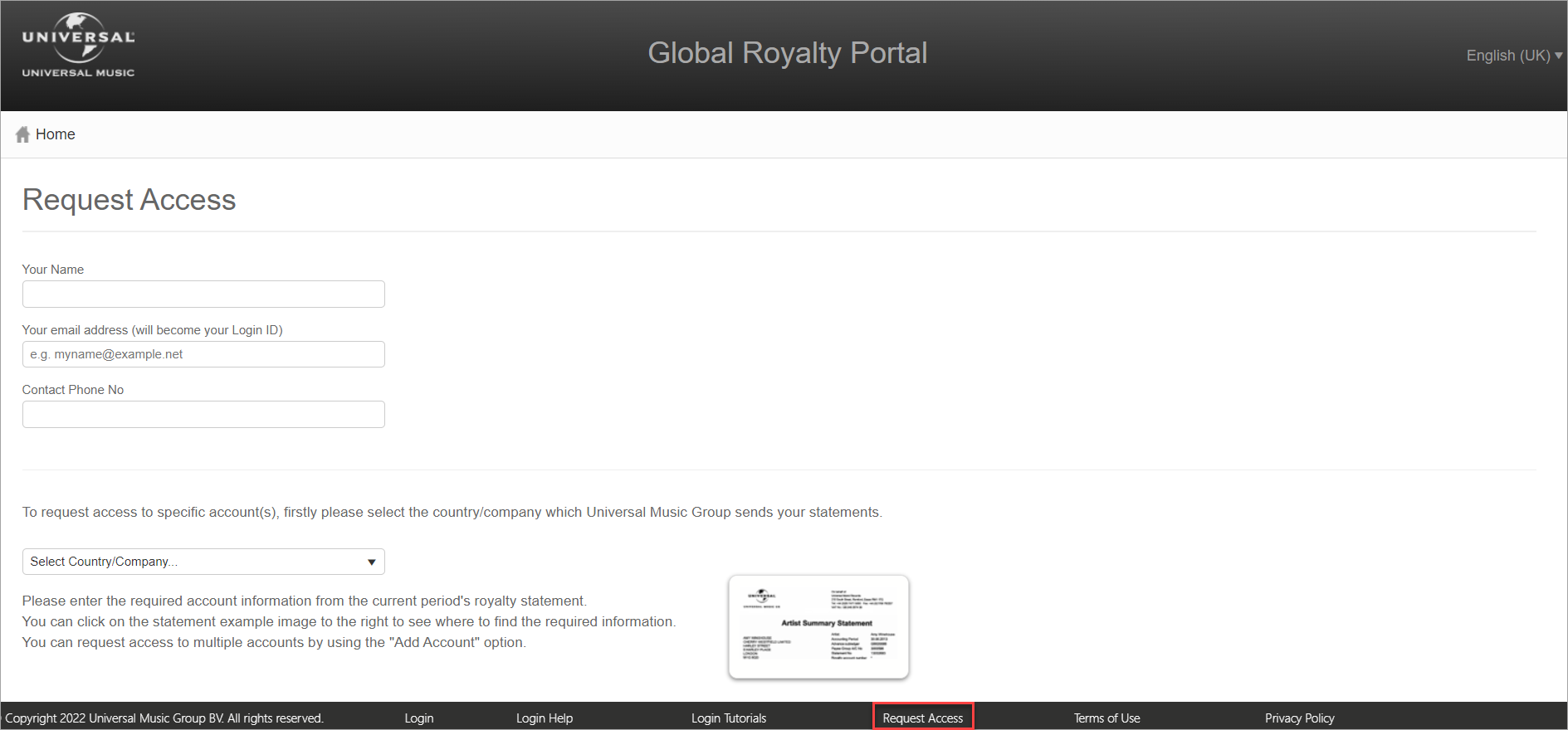Click the house icon beside Home
Image resolution: width=1568 pixels, height=730 pixels.
[22, 134]
